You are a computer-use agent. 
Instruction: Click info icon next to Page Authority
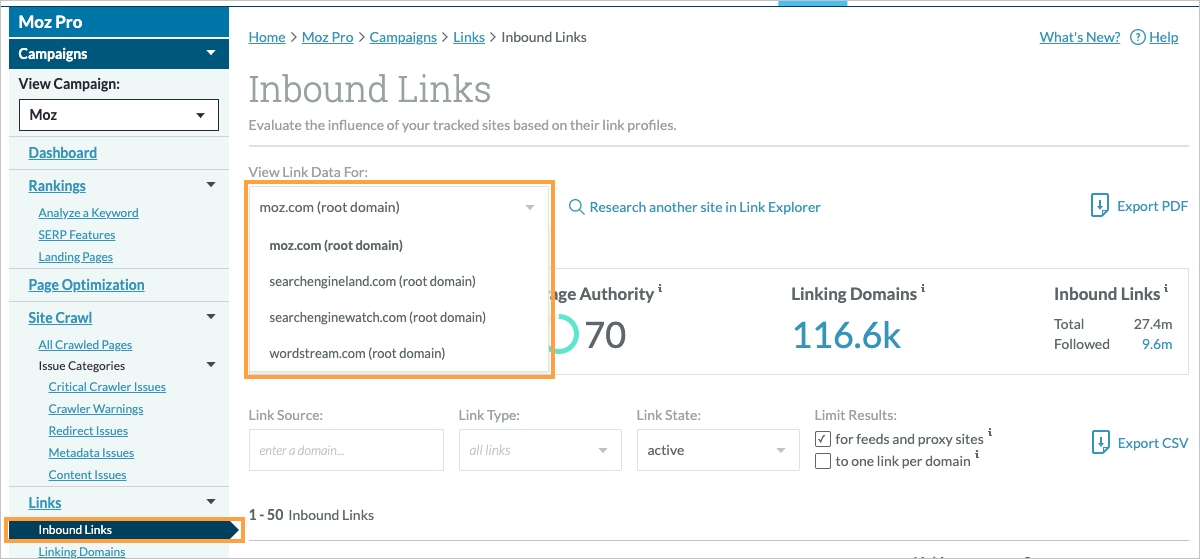[x=660, y=289]
